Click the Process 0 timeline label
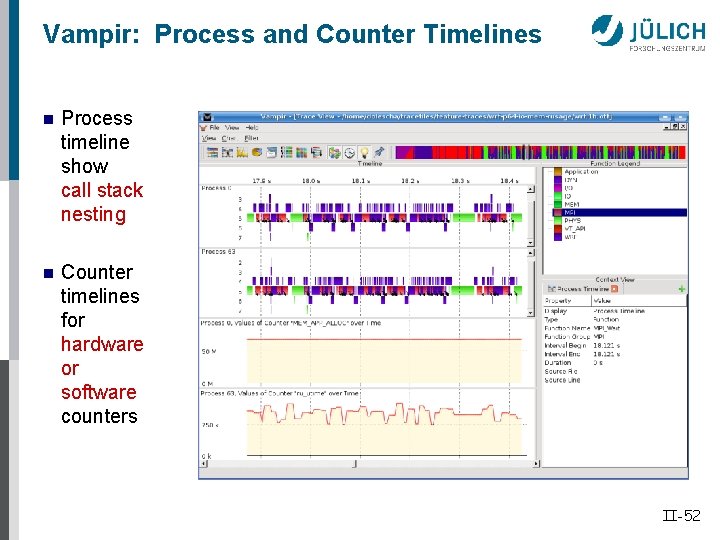The width and height of the screenshot is (720, 540). (216, 188)
